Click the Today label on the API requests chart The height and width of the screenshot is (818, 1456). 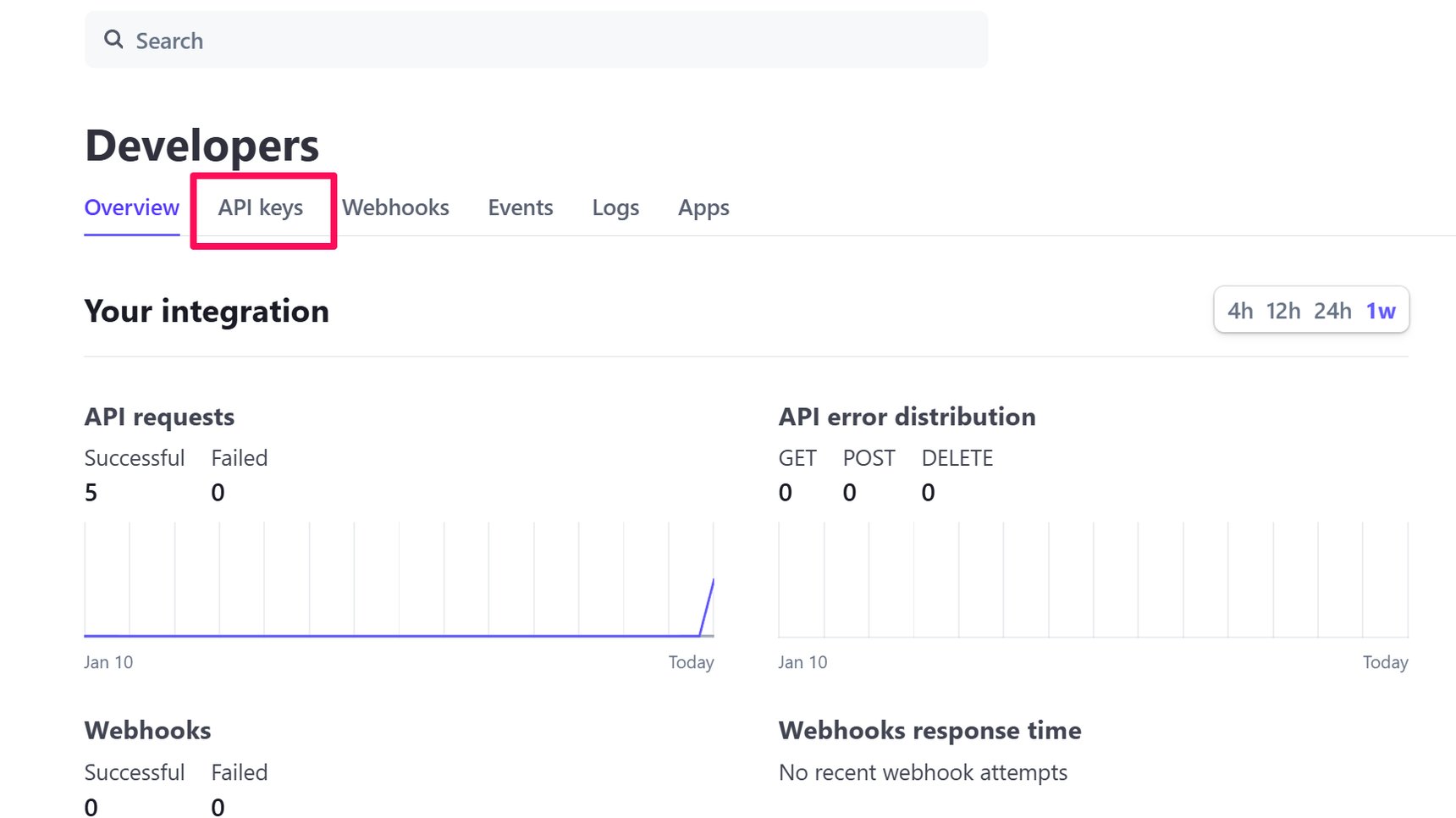[x=691, y=661]
